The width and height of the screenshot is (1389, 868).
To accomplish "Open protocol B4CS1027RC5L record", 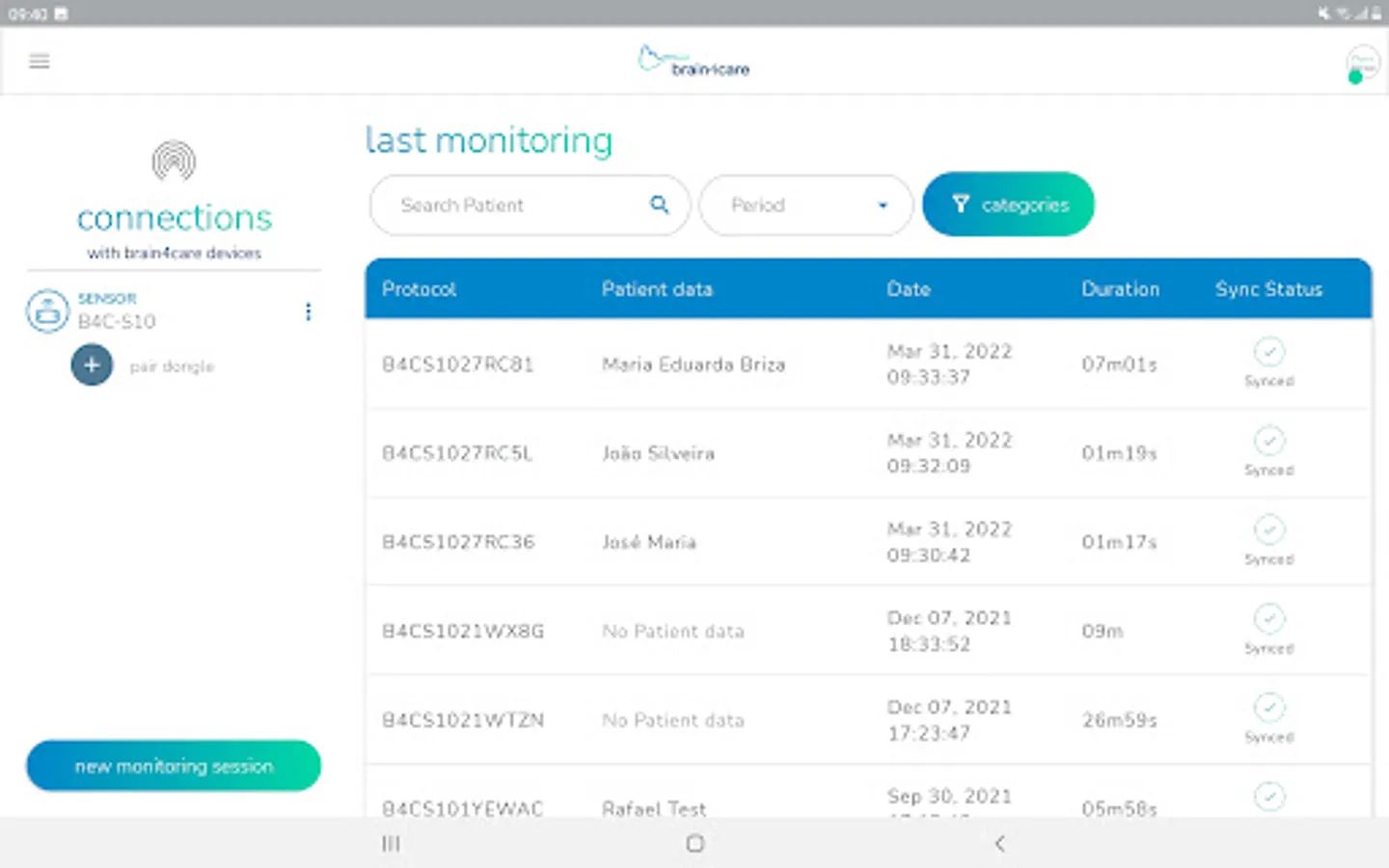I will tap(457, 453).
